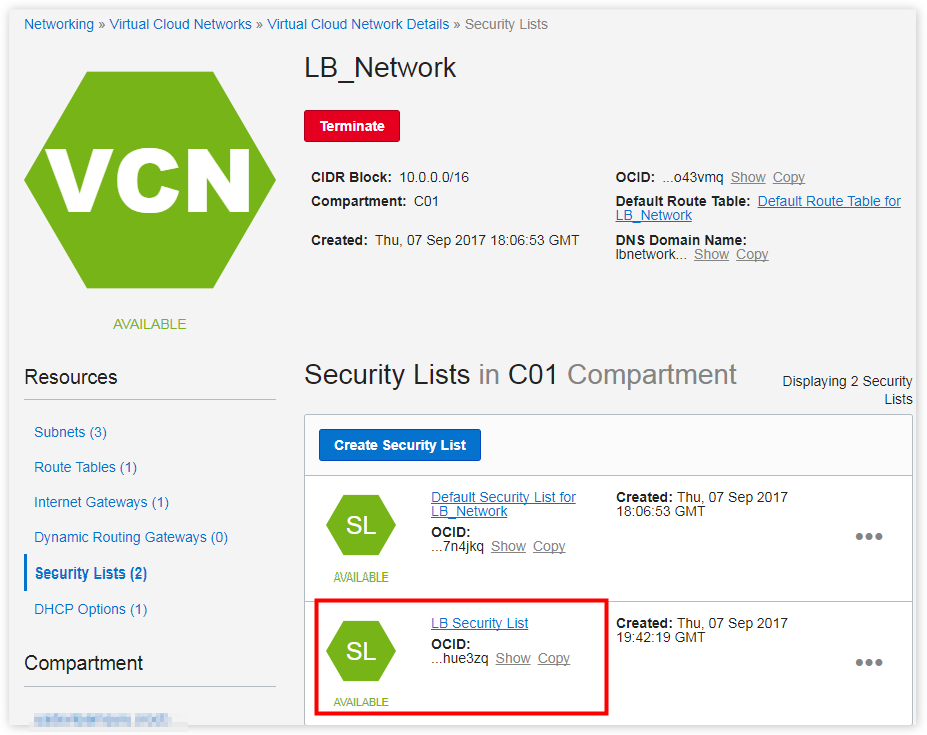Click the SL icon for LB Security List
Screen dimensions: 927x735
(x=360, y=651)
